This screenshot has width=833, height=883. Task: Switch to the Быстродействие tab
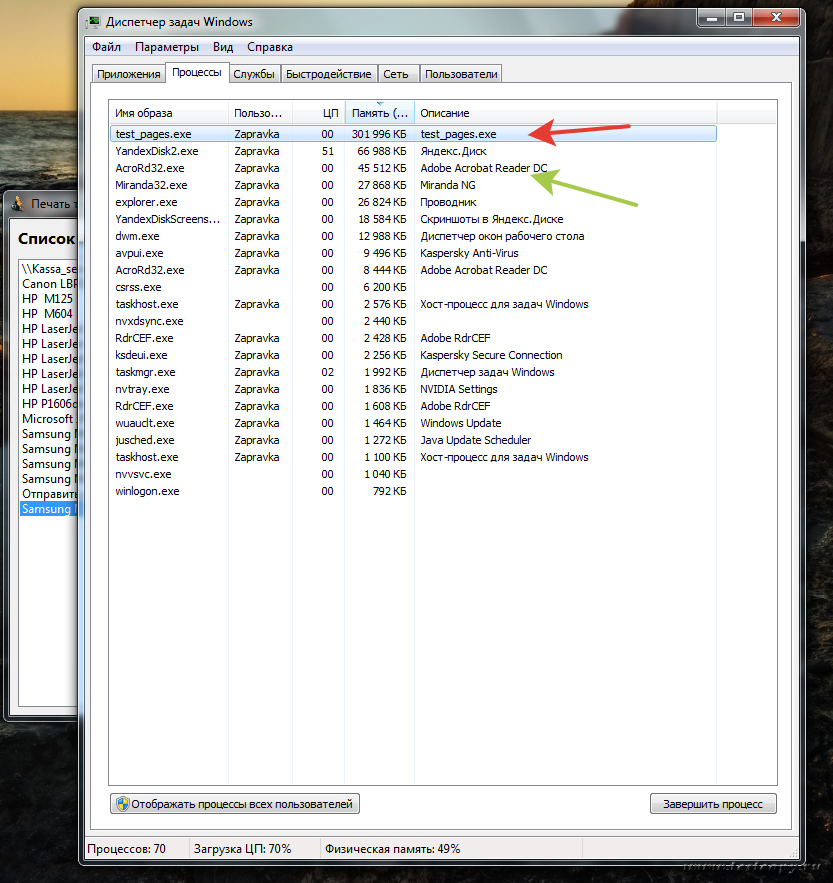pyautogui.click(x=329, y=74)
